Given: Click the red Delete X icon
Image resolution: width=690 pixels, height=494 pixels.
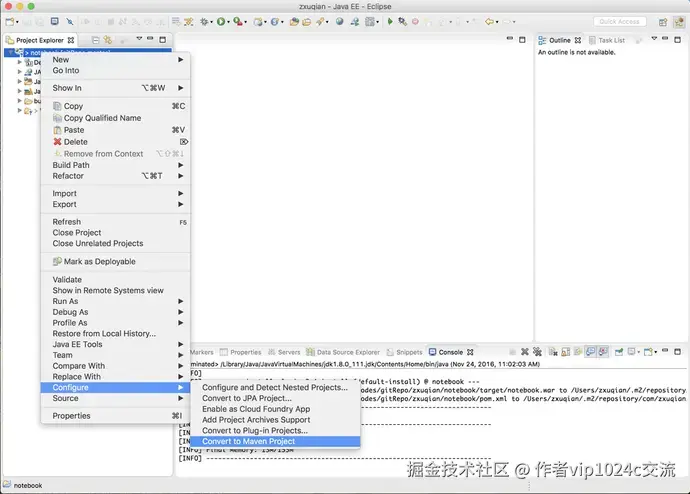Looking at the screenshot, I should coord(57,142).
